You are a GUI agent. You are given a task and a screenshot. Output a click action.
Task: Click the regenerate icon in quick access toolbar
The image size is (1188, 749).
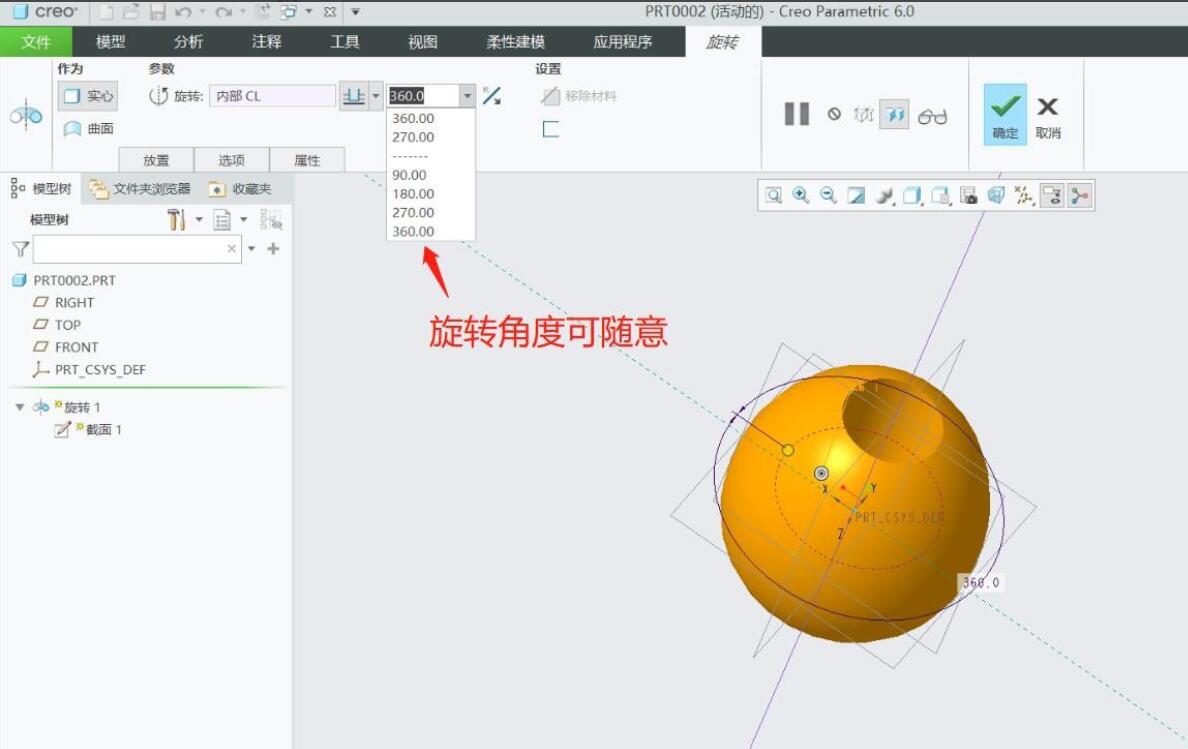(x=262, y=12)
